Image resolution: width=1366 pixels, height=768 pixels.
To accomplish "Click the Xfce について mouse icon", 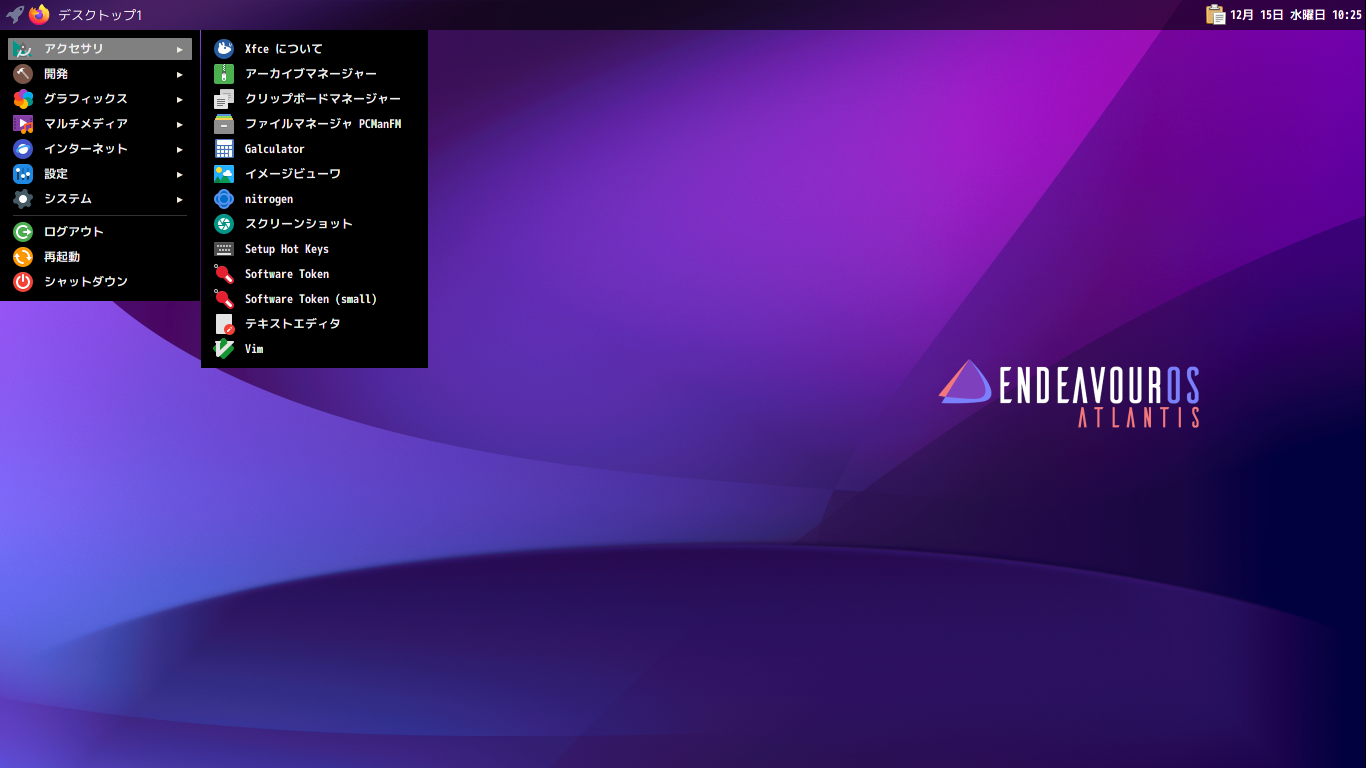I will click(x=224, y=48).
